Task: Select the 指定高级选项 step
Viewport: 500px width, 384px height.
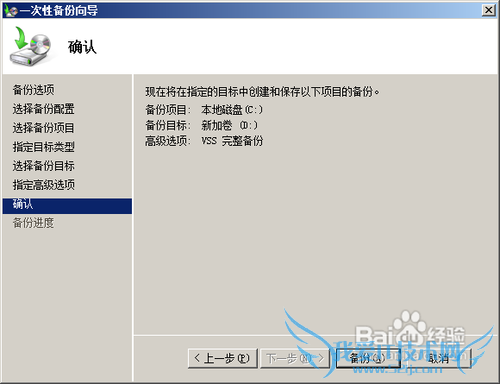Action: [x=43, y=185]
